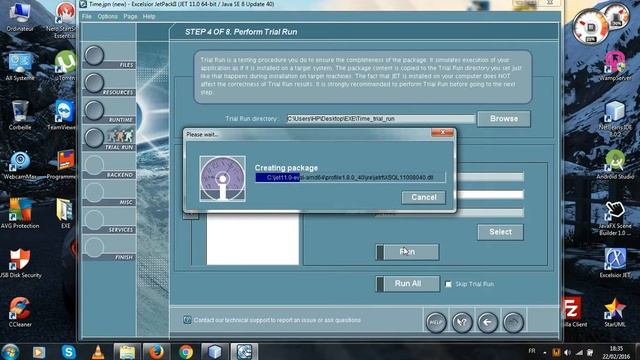The height and width of the screenshot is (360, 640).
Task: Launch Excelsior JET desktop shortcut
Action: tap(615, 262)
